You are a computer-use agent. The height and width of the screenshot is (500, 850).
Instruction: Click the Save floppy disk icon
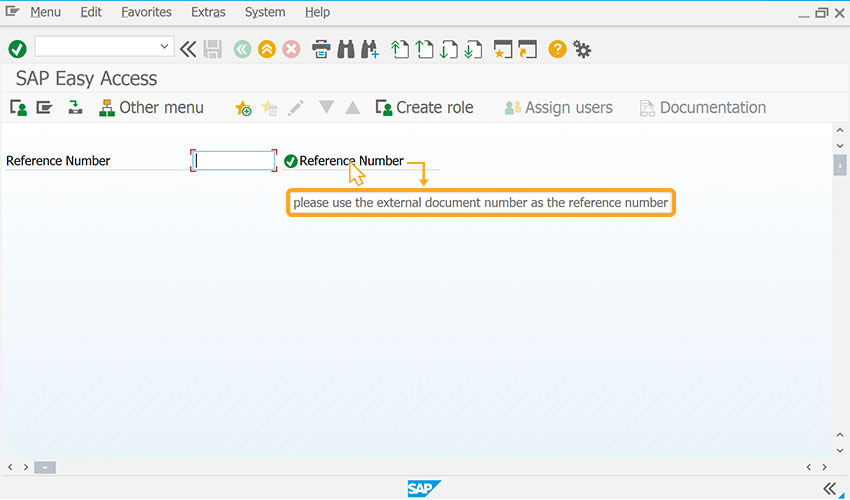[212, 49]
